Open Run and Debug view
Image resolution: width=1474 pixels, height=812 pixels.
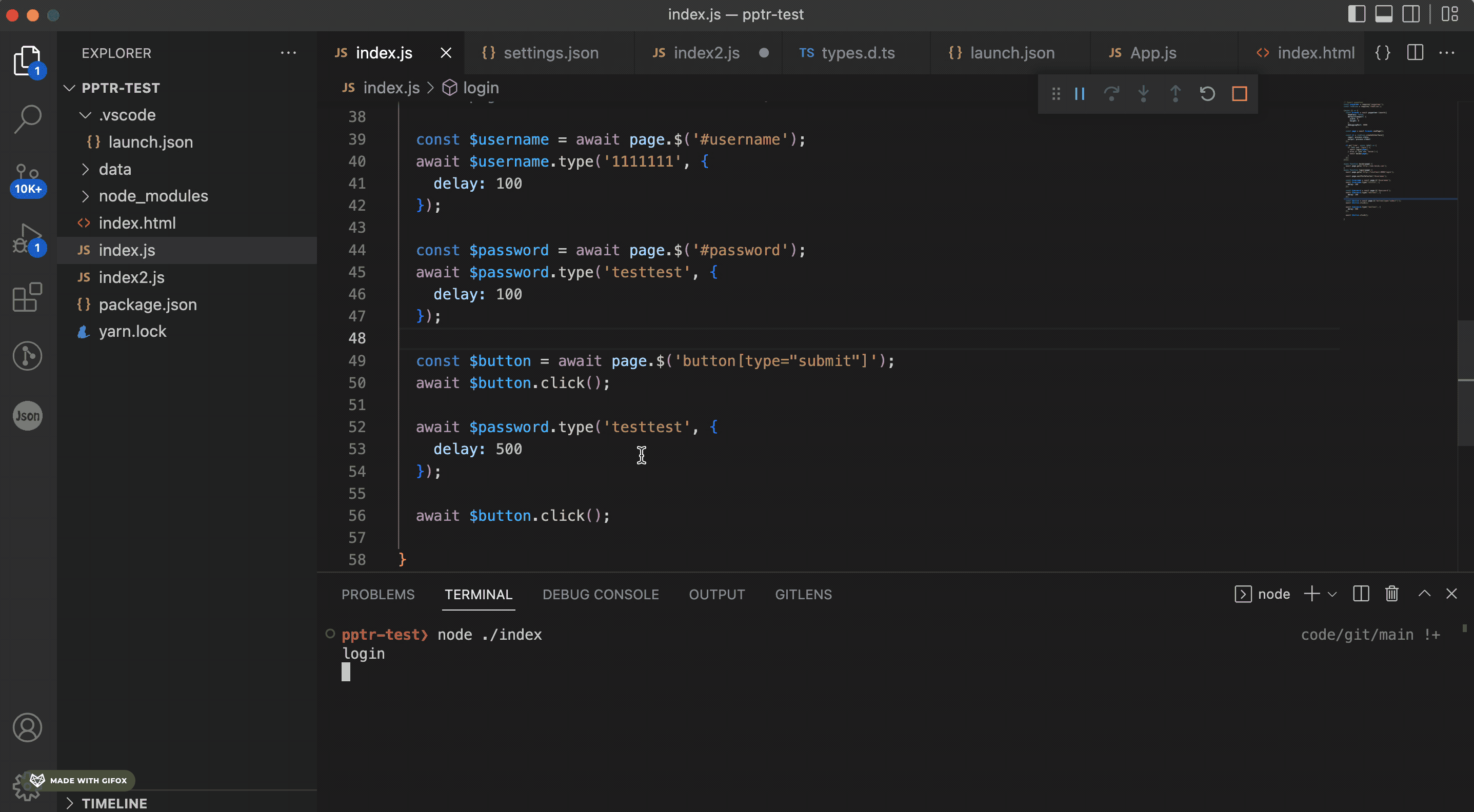coord(28,238)
